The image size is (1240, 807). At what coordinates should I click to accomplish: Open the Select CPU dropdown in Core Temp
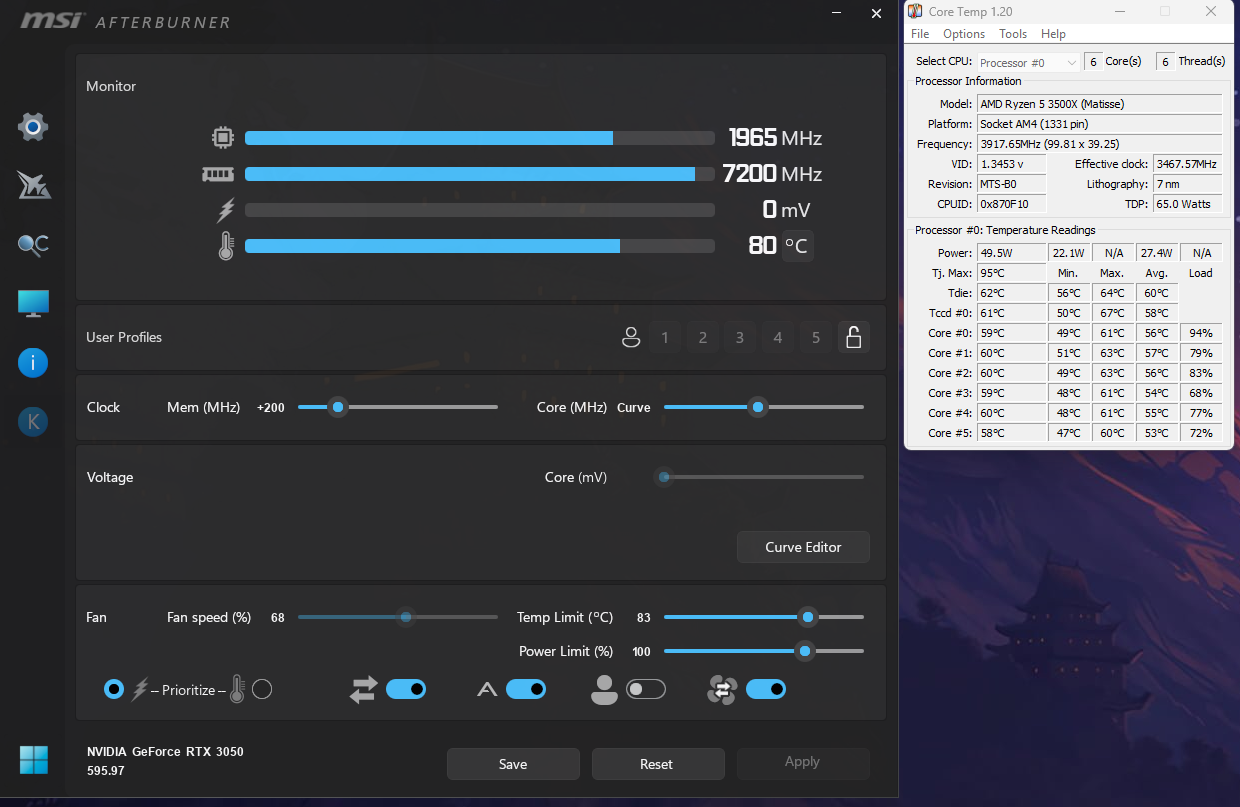click(1029, 62)
